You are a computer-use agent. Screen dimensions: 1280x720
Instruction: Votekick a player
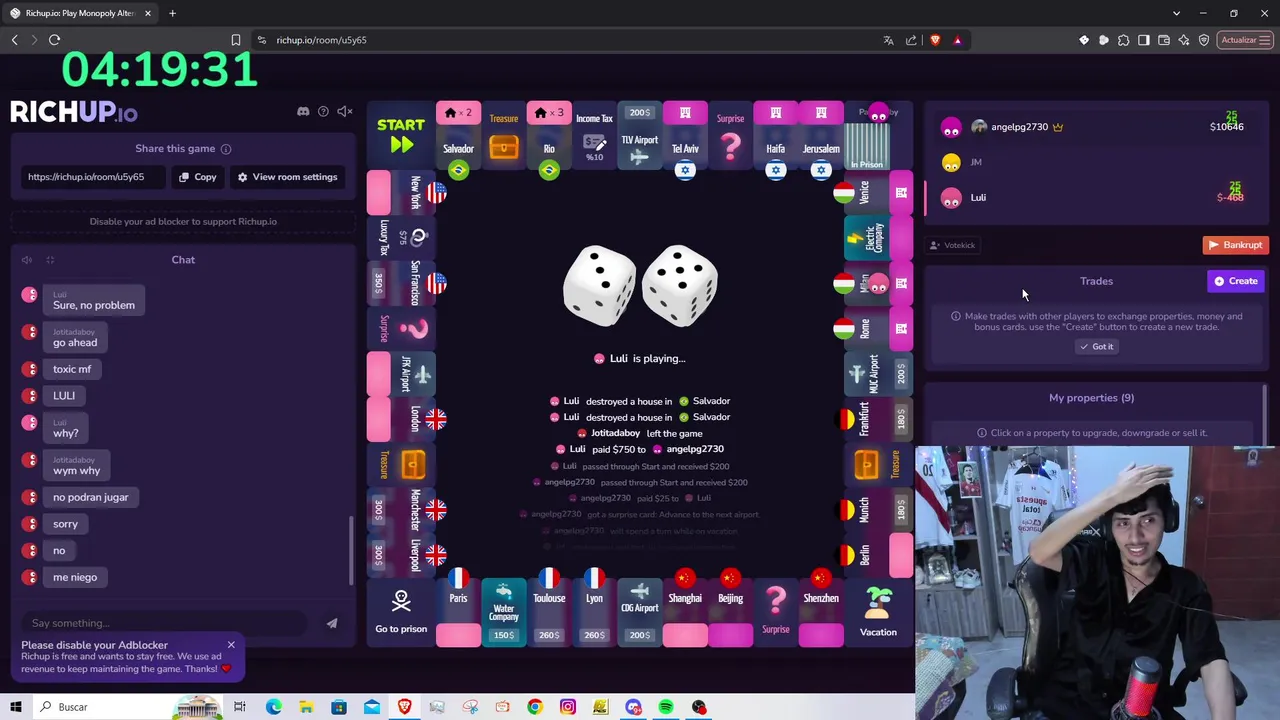952,245
